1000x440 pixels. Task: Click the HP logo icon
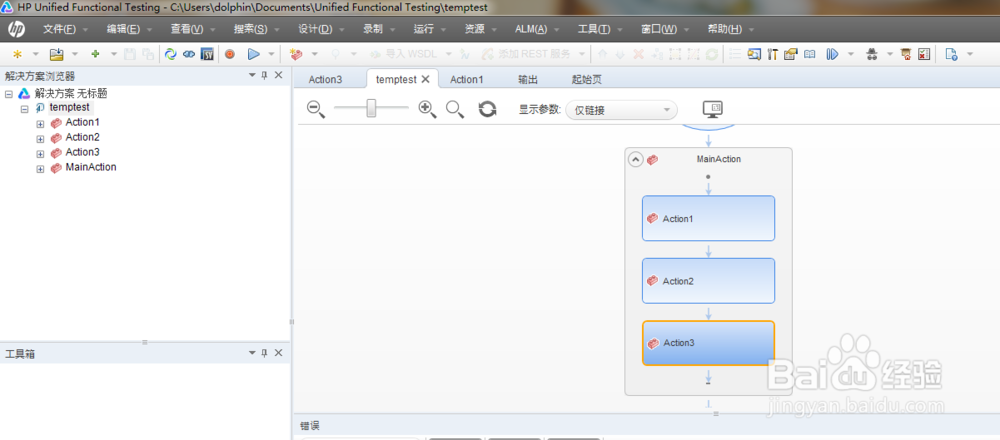click(x=17, y=29)
